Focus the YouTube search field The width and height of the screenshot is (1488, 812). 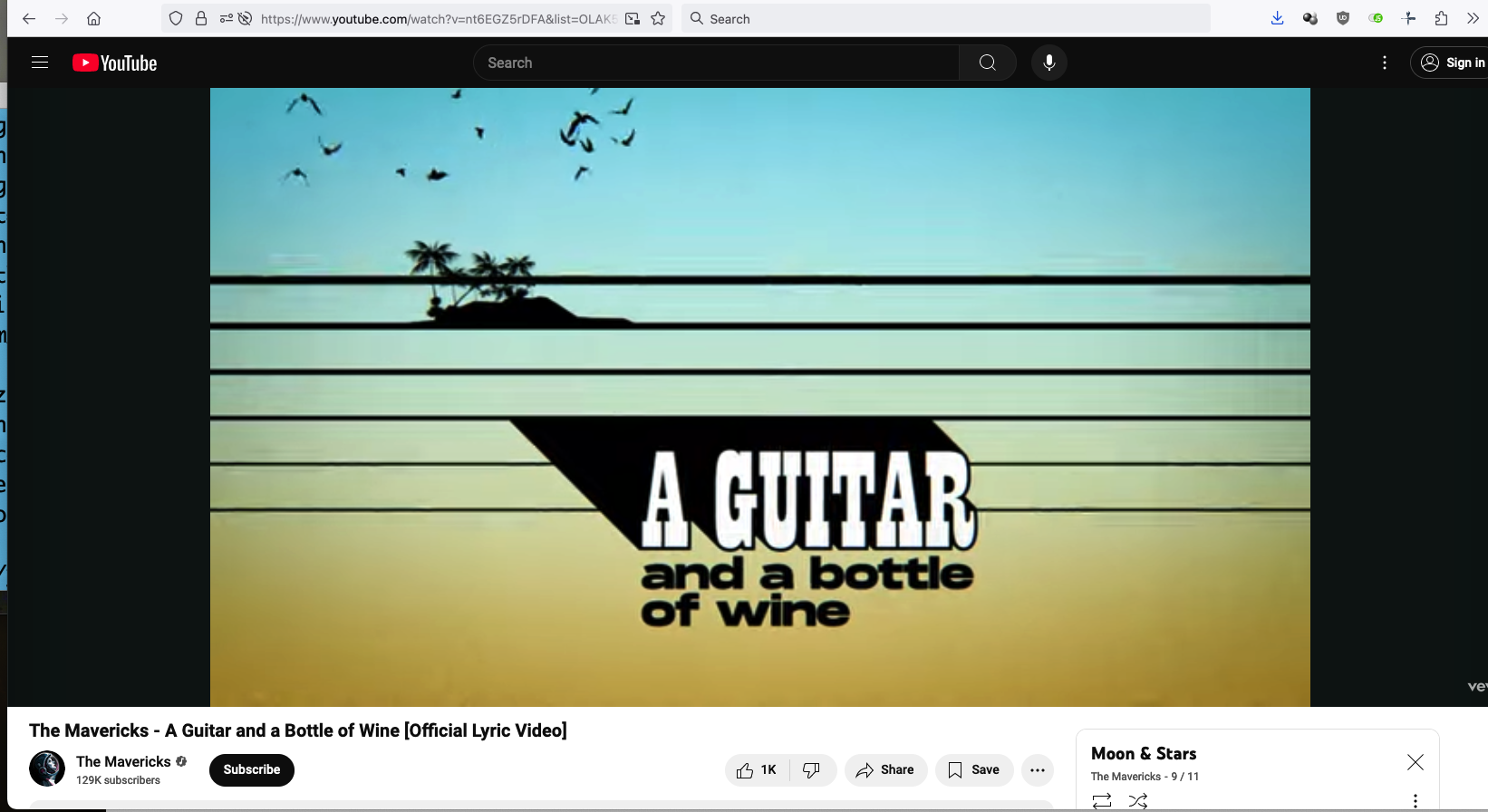(x=716, y=63)
